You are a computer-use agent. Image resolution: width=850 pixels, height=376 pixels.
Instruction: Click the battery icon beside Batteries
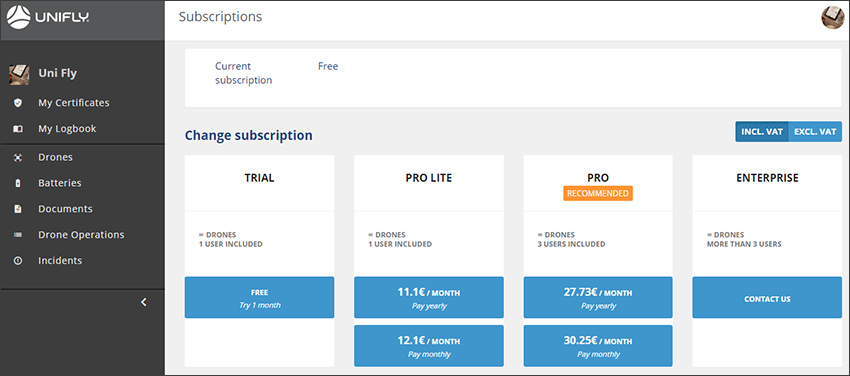pos(18,183)
